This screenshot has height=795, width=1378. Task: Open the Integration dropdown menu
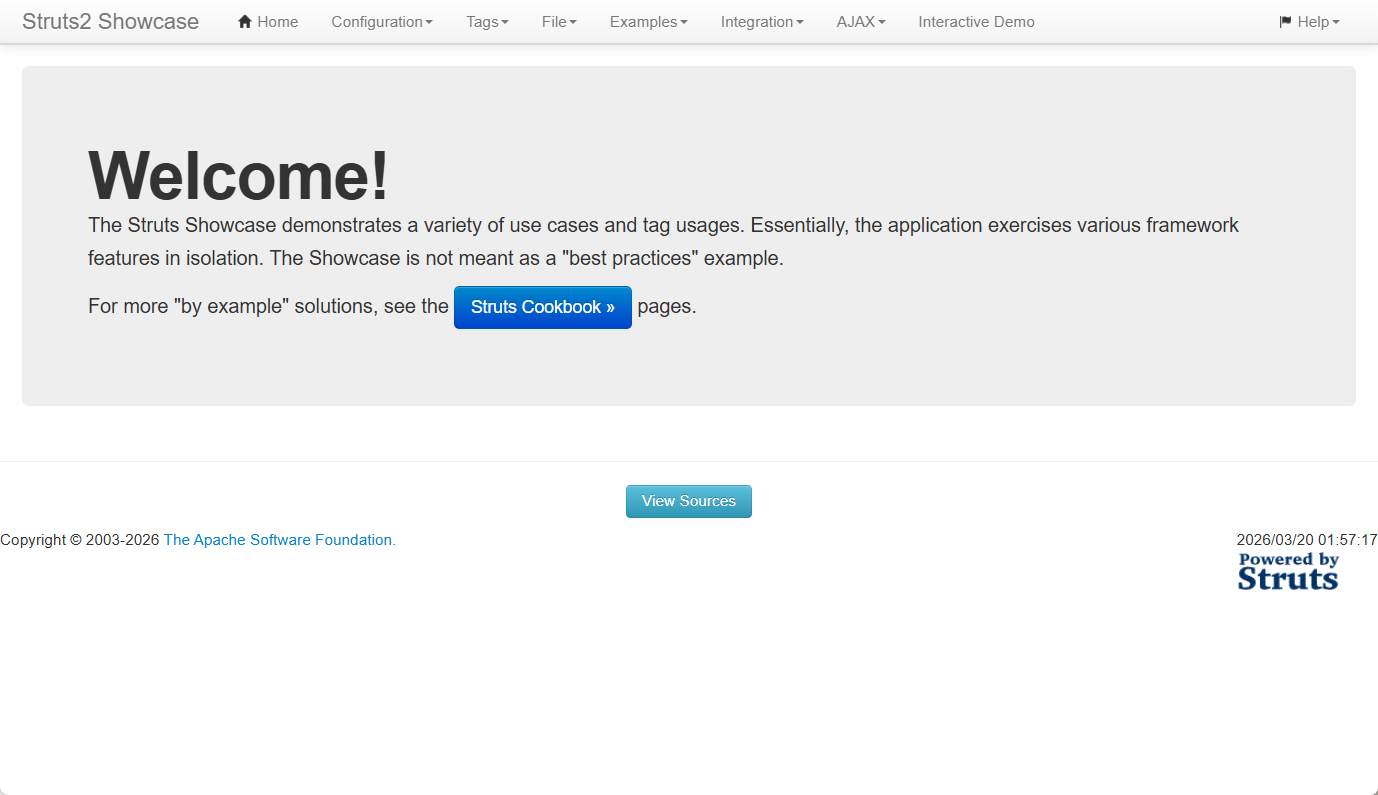coord(762,22)
